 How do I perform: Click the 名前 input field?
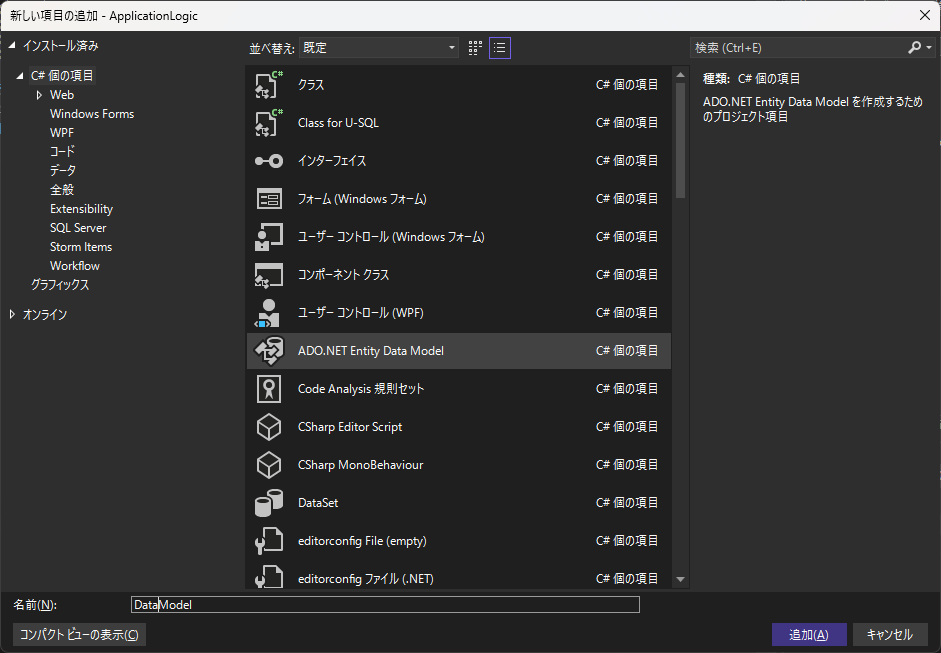[385, 604]
